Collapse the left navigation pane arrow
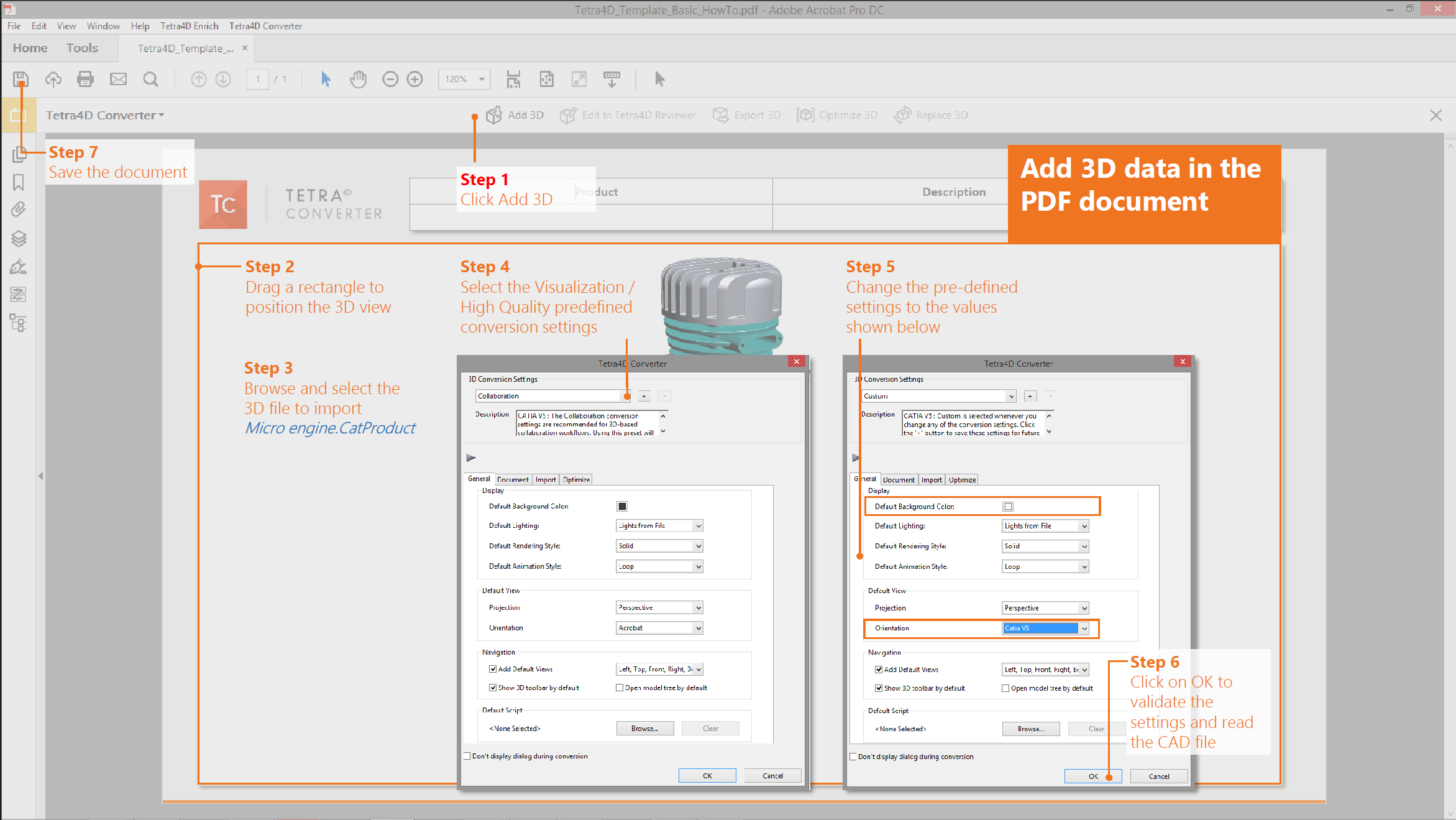The image size is (1456, 820). pos(40,476)
